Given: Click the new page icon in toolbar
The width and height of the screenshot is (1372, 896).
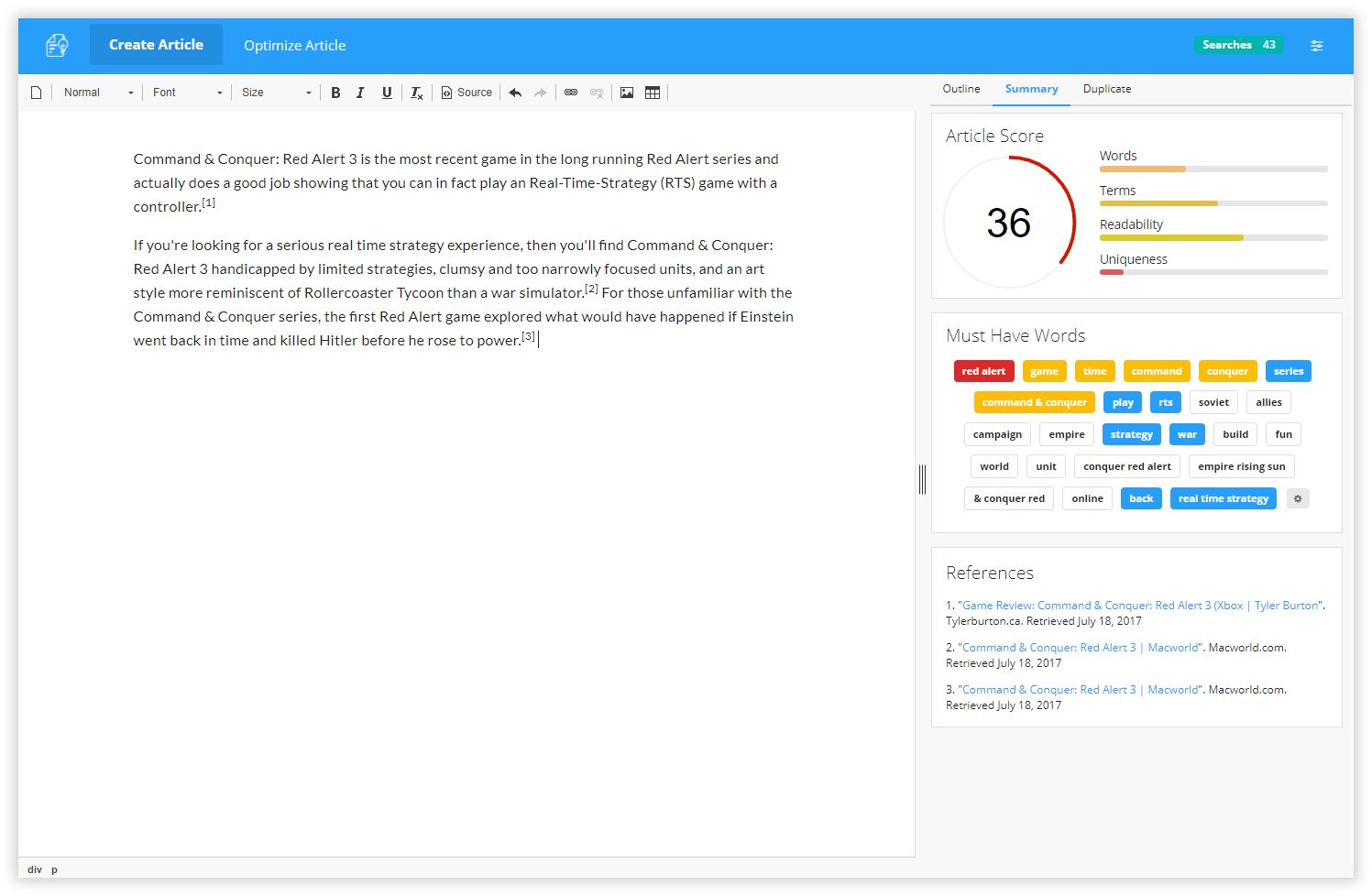Looking at the screenshot, I should click(37, 93).
